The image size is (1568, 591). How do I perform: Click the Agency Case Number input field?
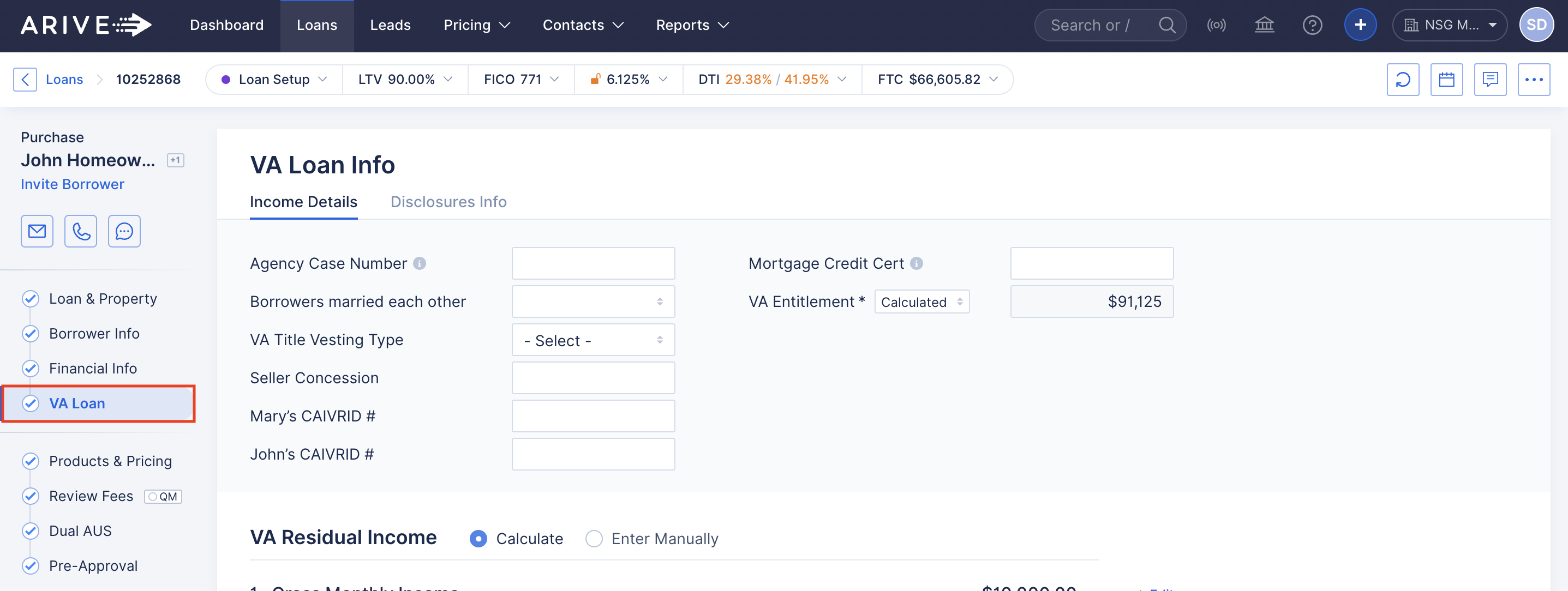pyautogui.click(x=593, y=263)
